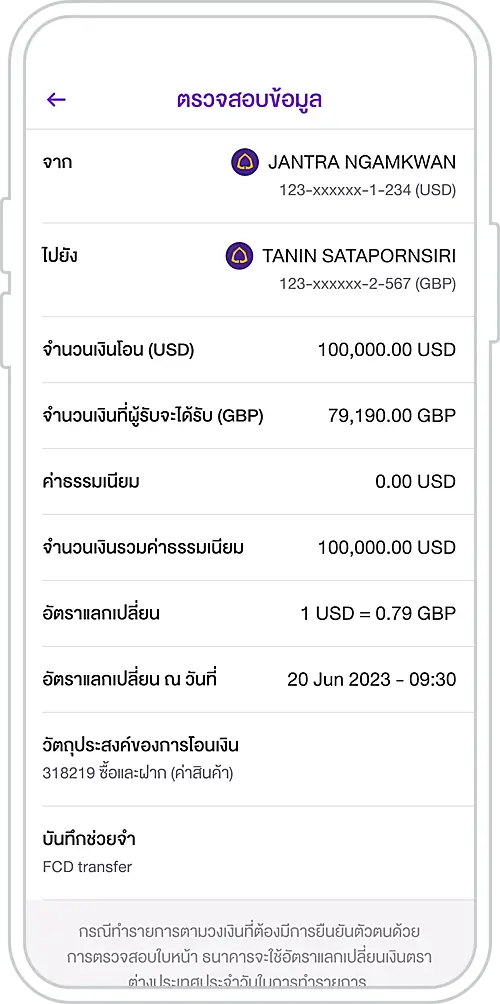
Task: Tap the gray disclaimer notice at bottom
Action: pos(250,951)
